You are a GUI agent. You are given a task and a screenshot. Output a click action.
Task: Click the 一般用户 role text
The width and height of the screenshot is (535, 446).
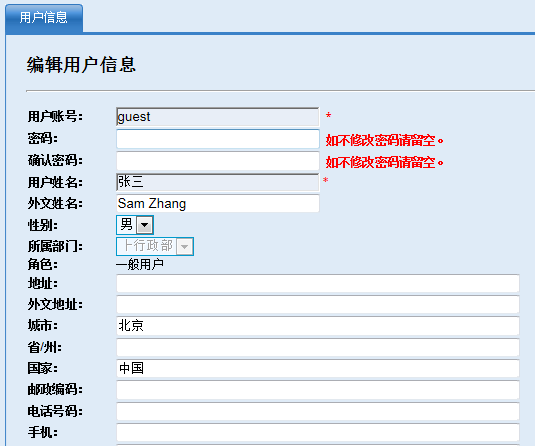pos(140,264)
